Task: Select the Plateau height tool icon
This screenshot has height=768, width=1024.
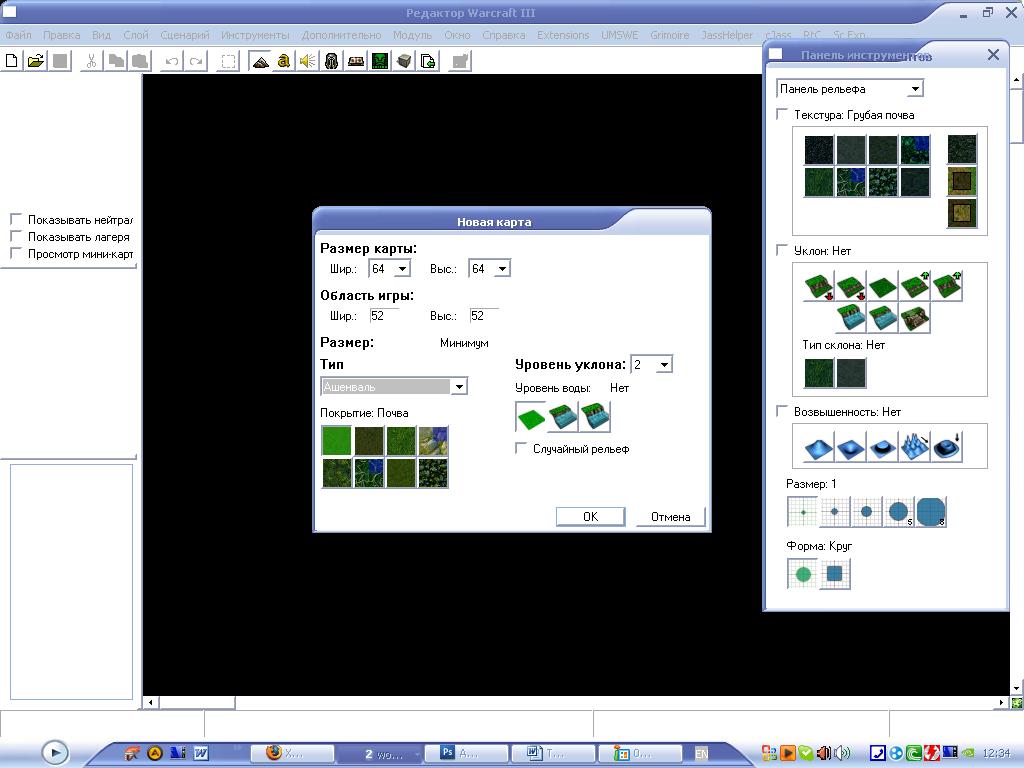Action: [883, 447]
